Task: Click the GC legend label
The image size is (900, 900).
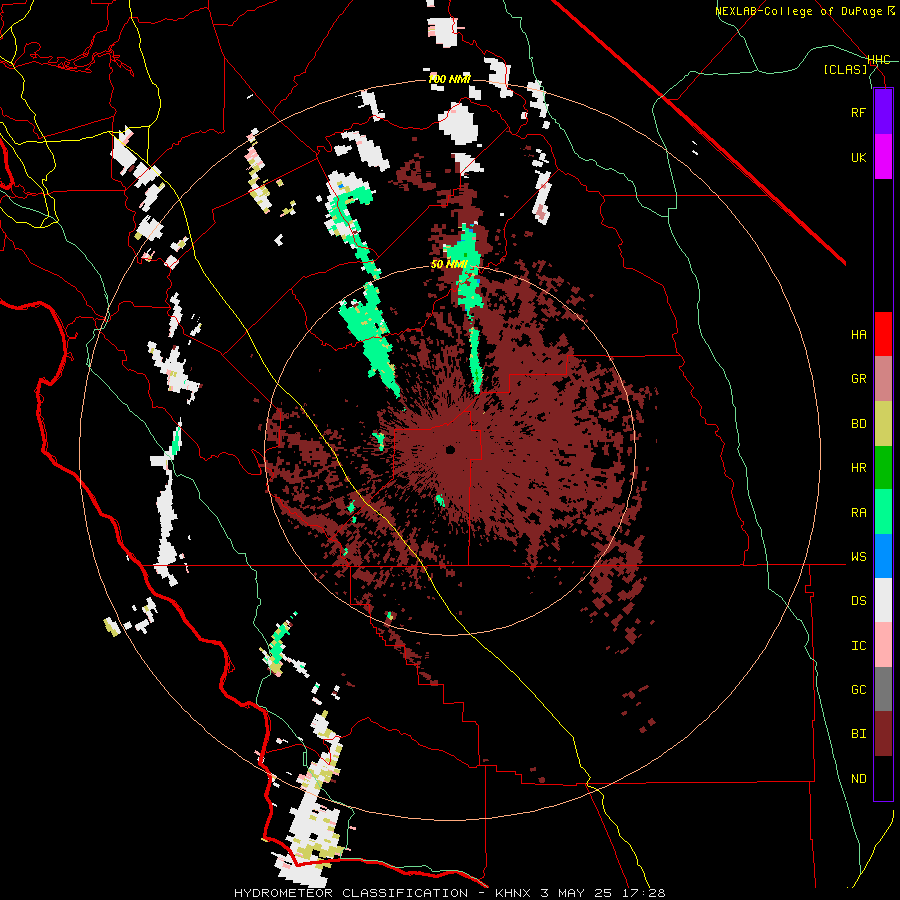Action: (x=858, y=689)
